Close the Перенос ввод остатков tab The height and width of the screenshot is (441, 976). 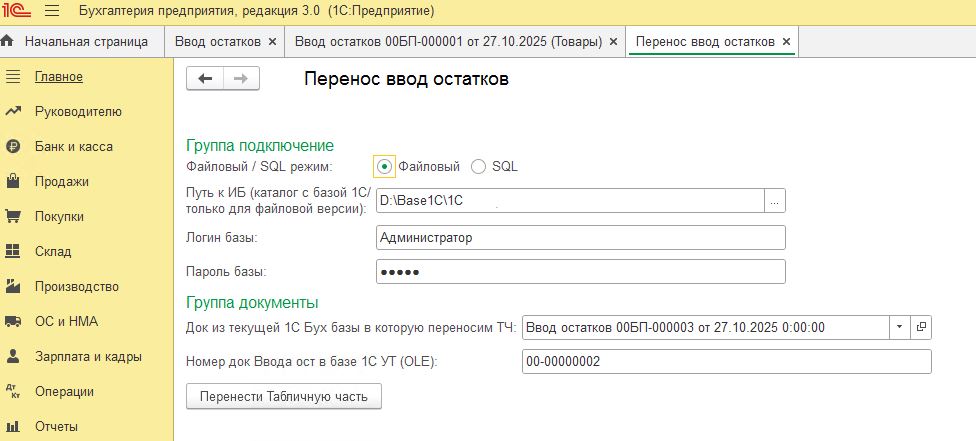786,42
